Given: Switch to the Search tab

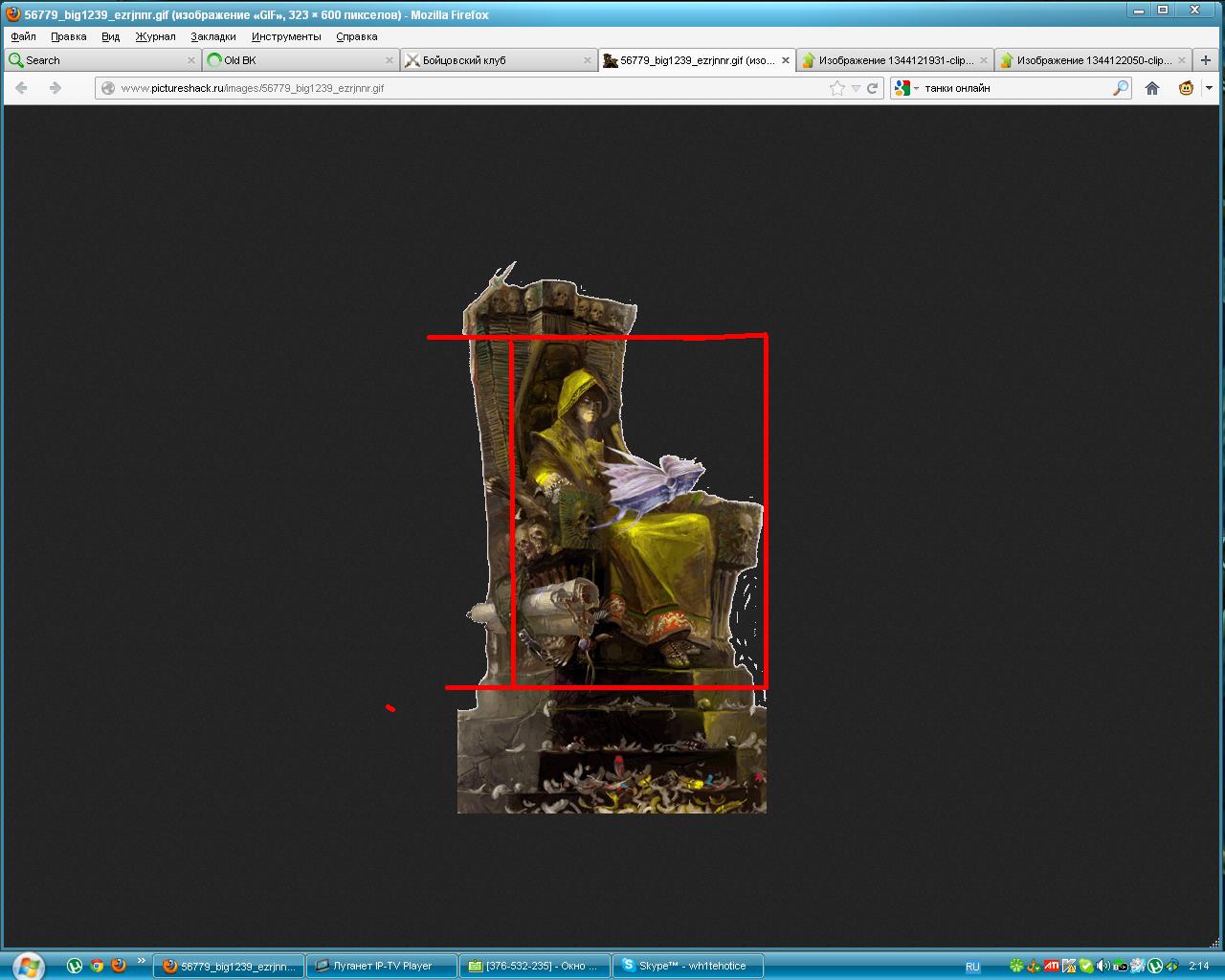Looking at the screenshot, I should point(102,60).
